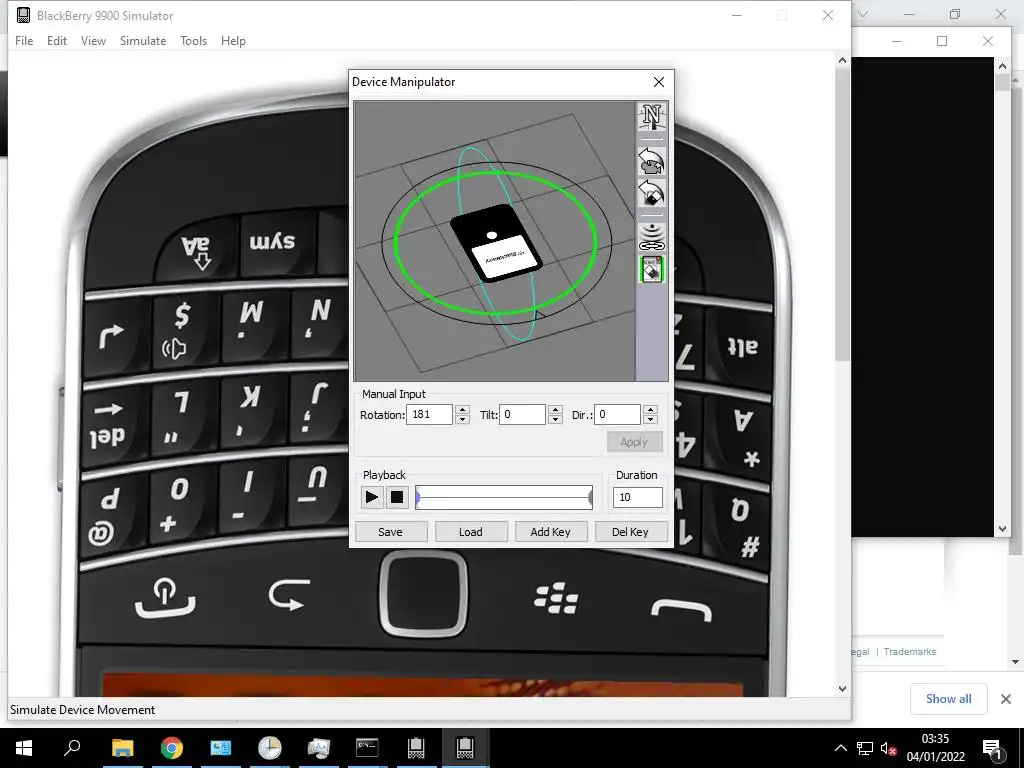Open the command prompt taskbar icon
The image size is (1024, 768).
[x=367, y=748]
